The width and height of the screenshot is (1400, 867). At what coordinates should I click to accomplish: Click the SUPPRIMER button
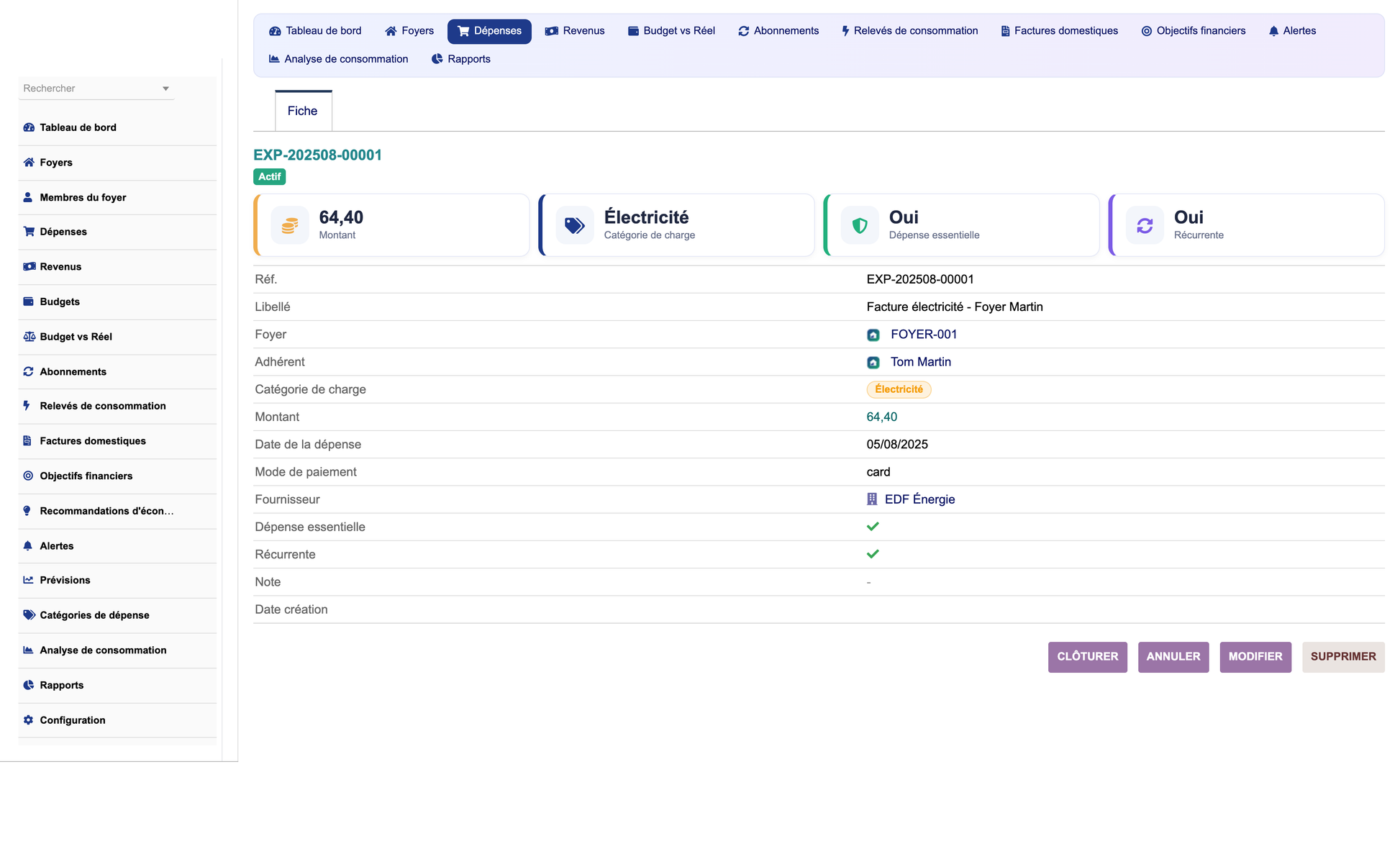pos(1342,657)
